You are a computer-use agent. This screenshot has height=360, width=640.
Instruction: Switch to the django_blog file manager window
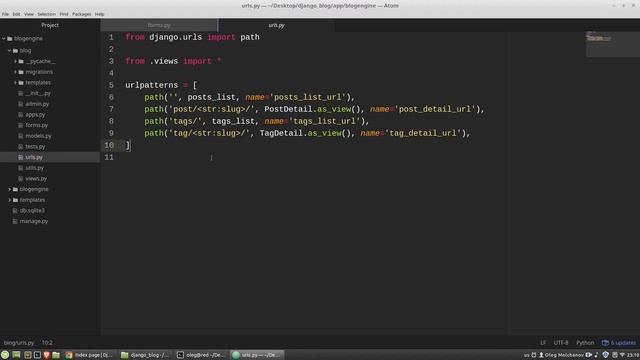(x=145, y=355)
